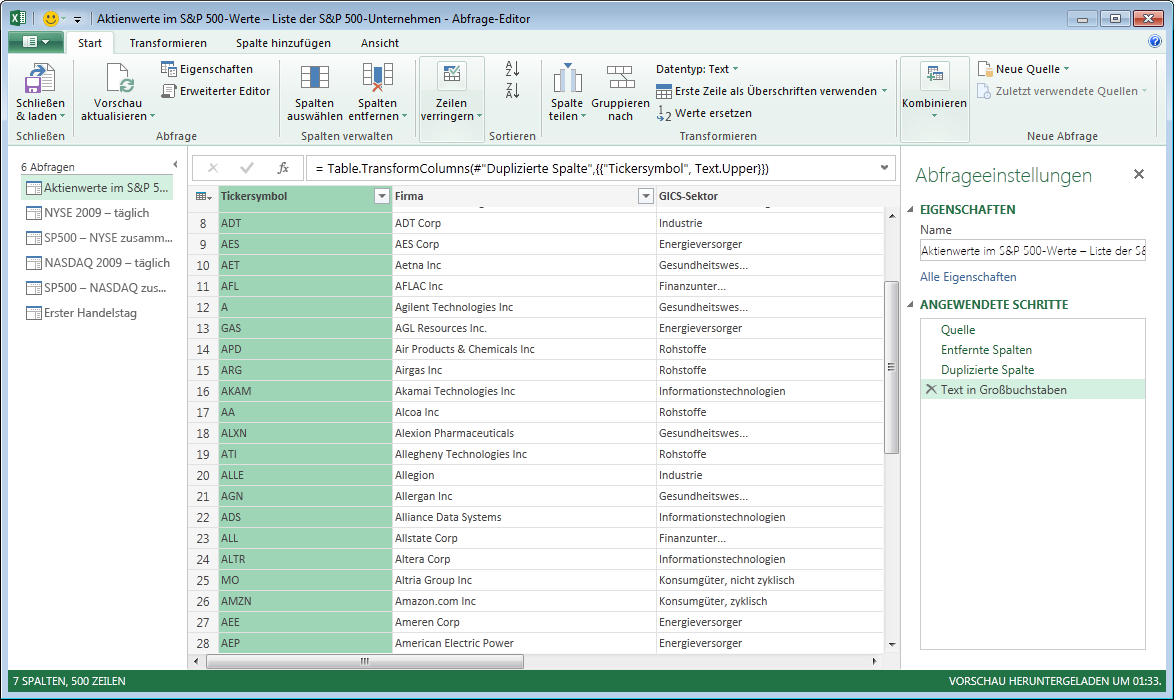Image resolution: width=1174 pixels, height=700 pixels.
Task: Click the Excel icon in title bar
Action: (x=18, y=19)
